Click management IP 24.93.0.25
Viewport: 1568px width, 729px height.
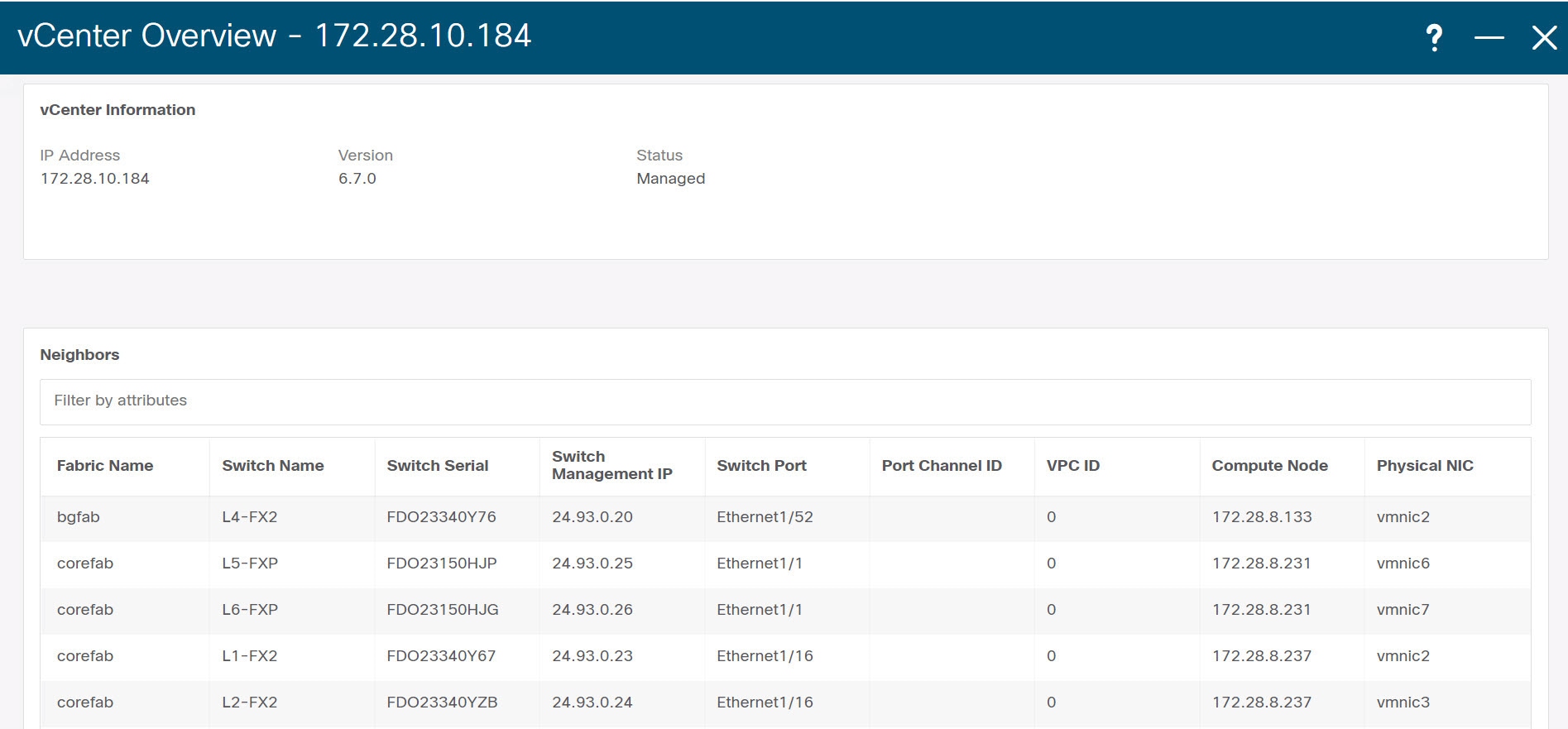click(x=592, y=564)
